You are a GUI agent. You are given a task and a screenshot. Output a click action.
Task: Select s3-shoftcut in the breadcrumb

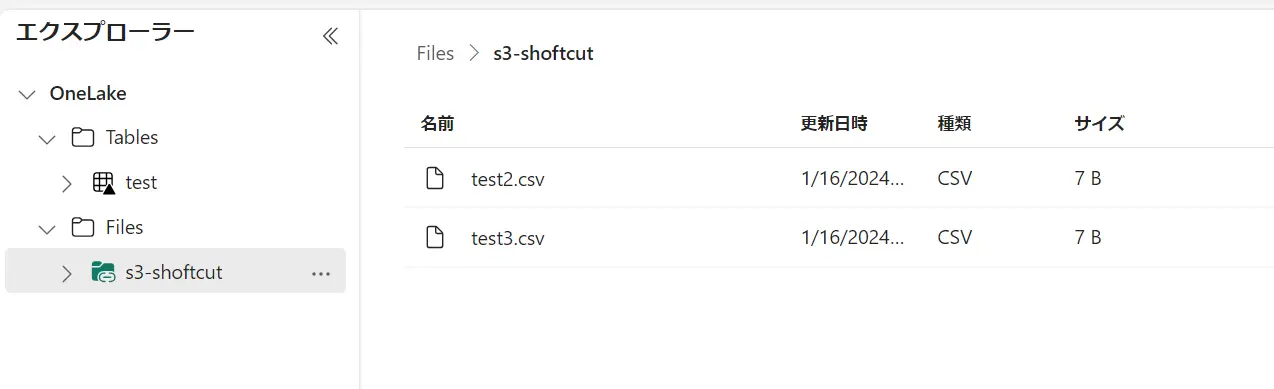(543, 54)
